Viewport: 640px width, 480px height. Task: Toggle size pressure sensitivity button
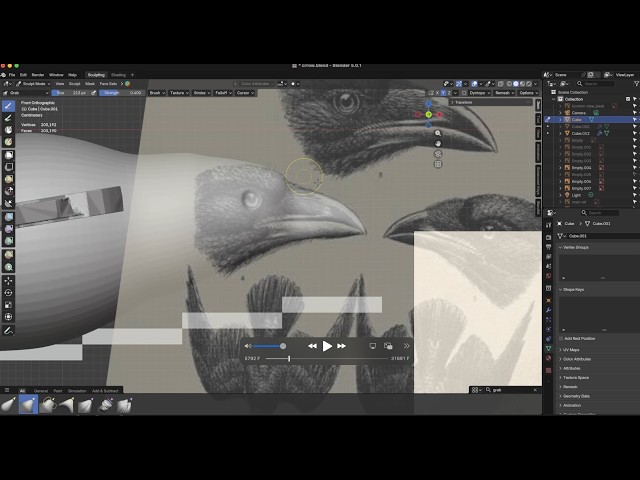[94, 93]
